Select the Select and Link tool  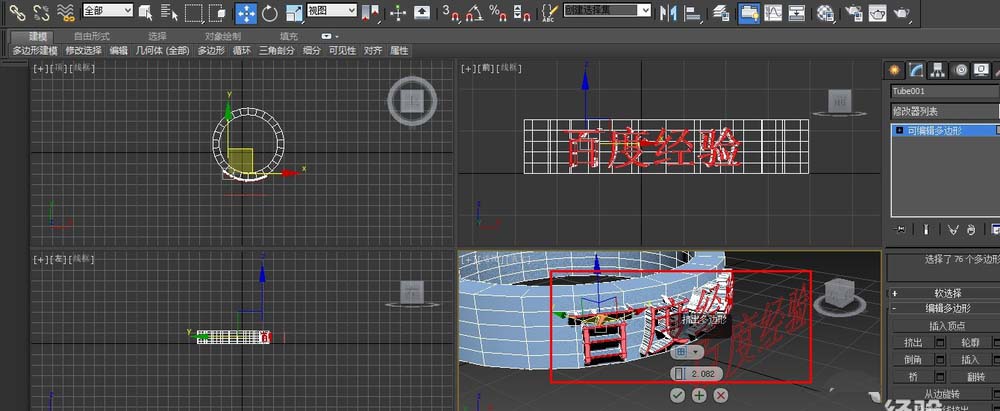(x=17, y=11)
